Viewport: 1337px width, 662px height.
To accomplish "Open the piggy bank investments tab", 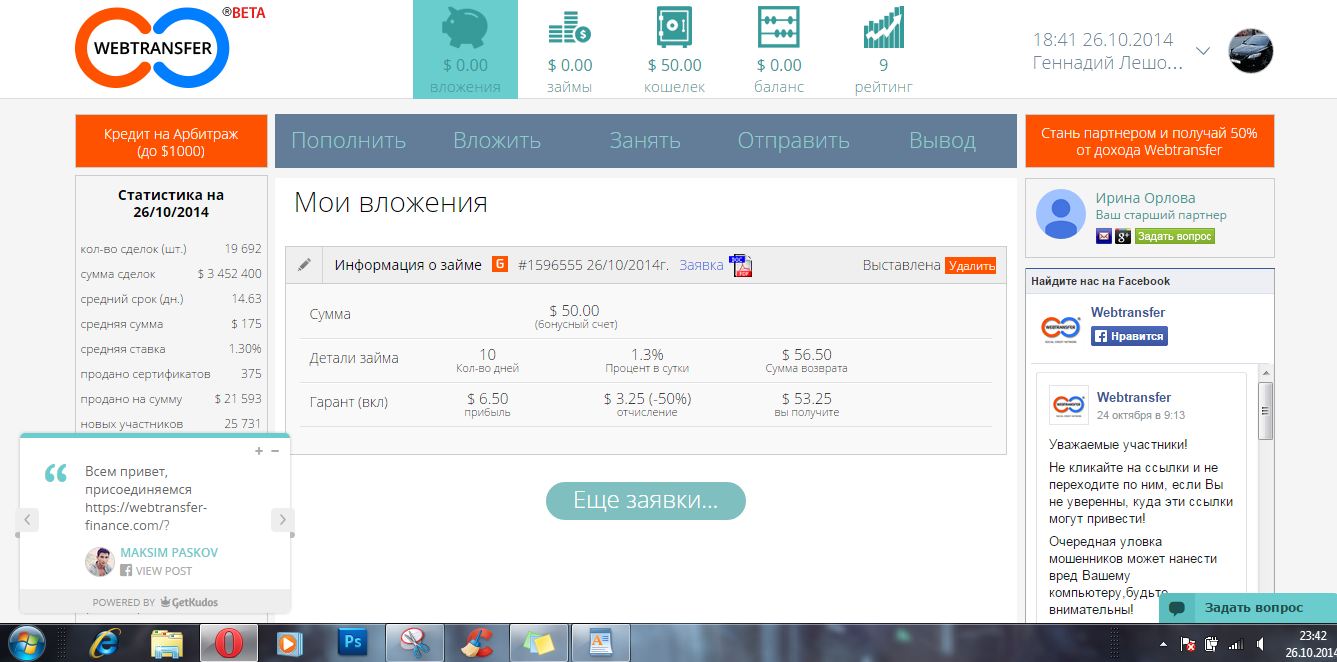I will point(465,49).
